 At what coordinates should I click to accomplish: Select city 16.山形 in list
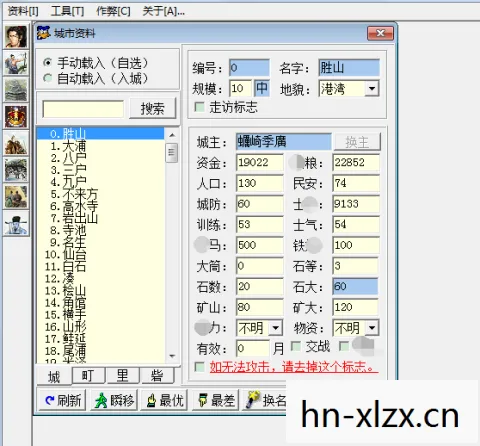(100, 327)
